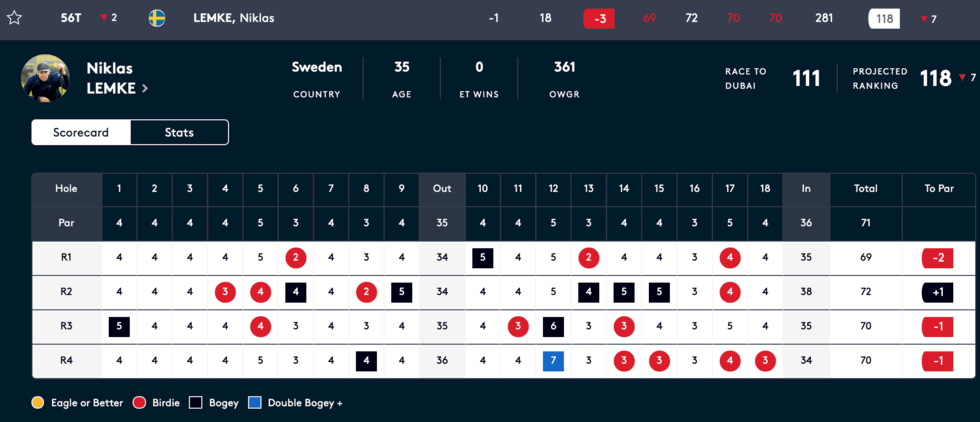Click the Sweden flag icon
980x422 pixels.
click(157, 18)
